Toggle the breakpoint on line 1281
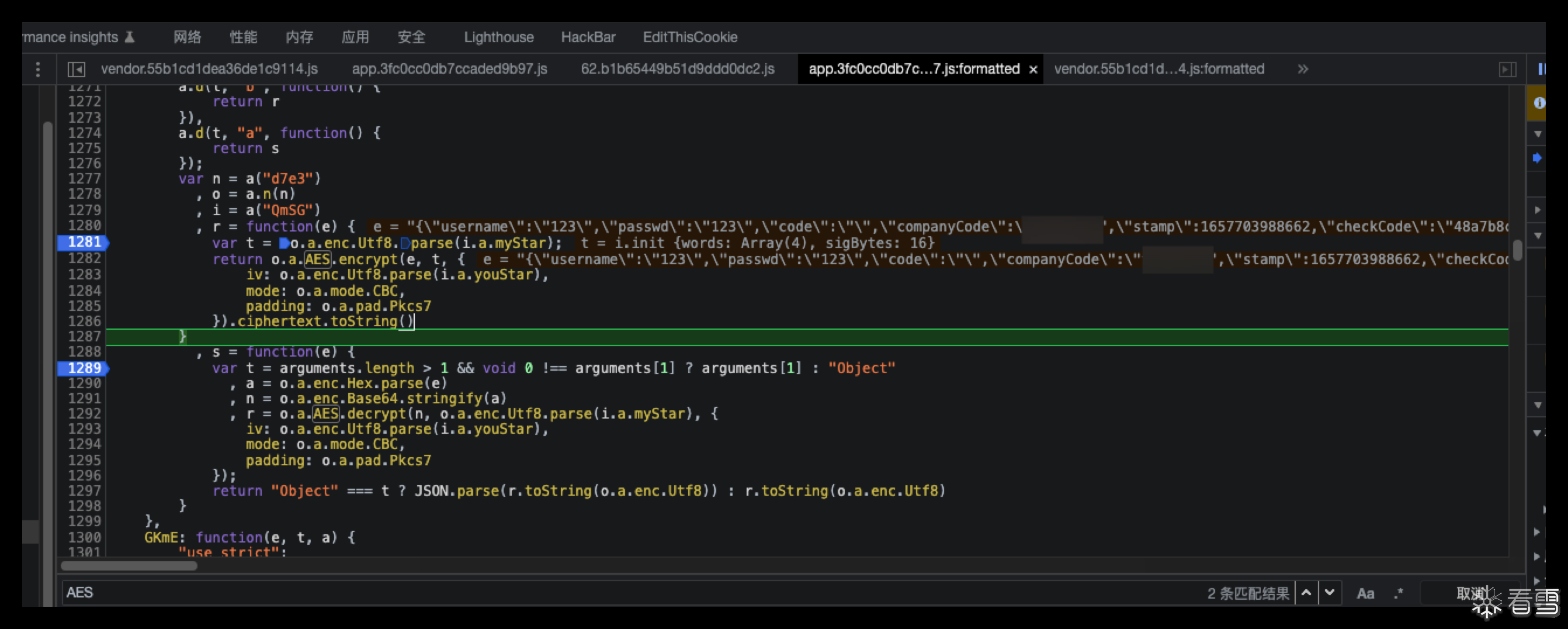 [x=84, y=243]
